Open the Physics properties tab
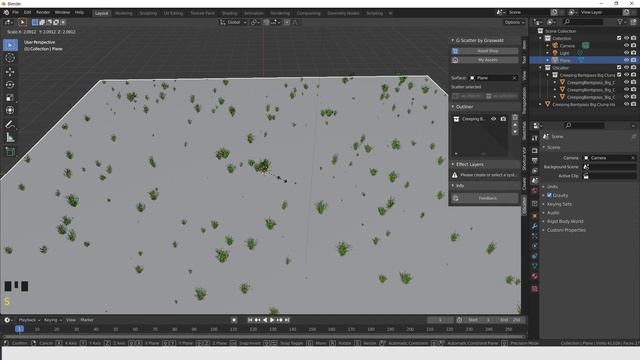 (x=535, y=246)
